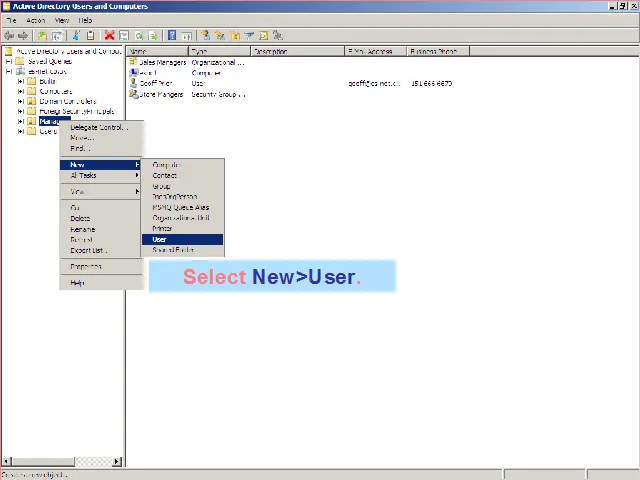Click the Back arrow toolbar icon
Image resolution: width=640 pixels, height=480 pixels.
click(x=9, y=36)
